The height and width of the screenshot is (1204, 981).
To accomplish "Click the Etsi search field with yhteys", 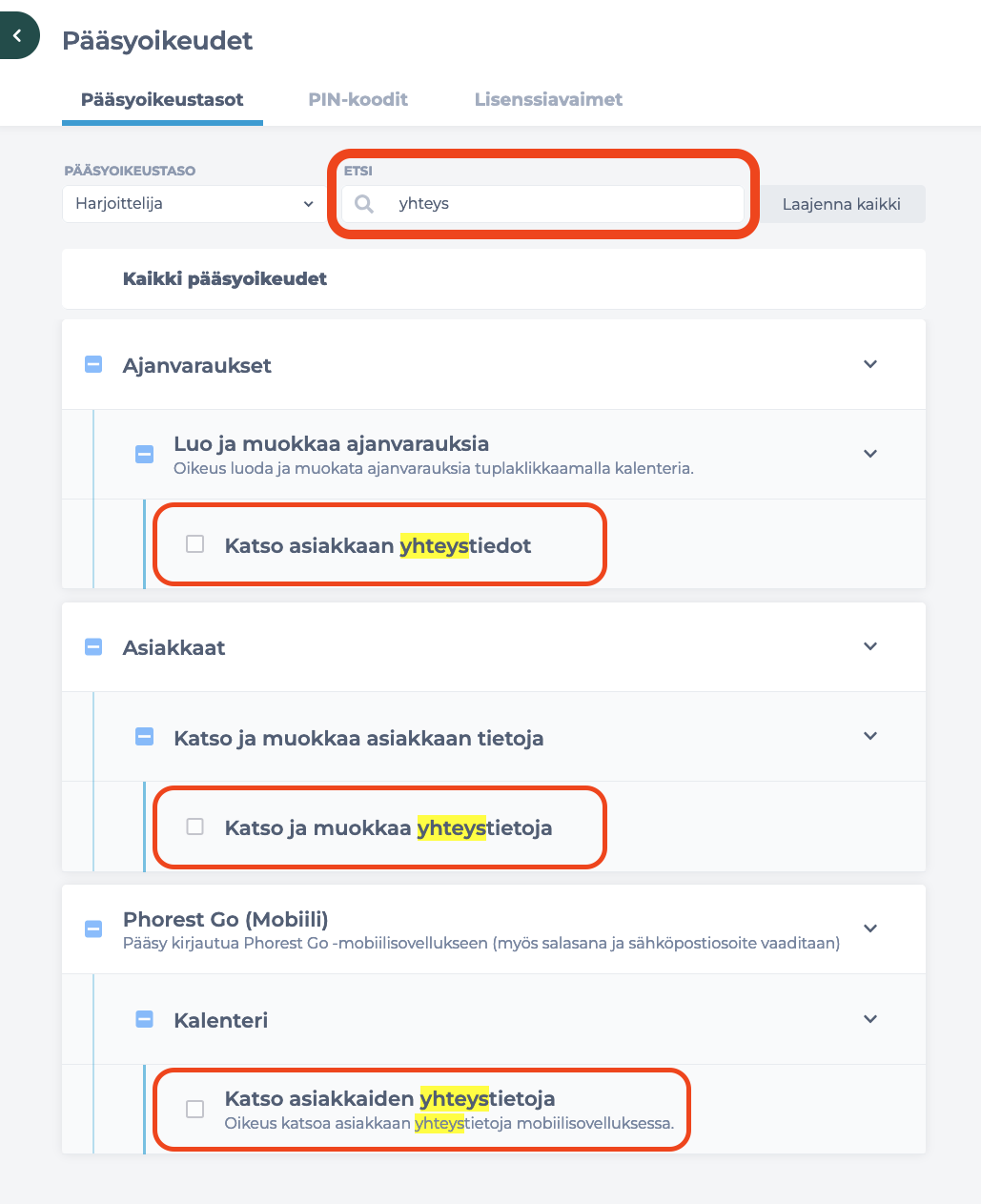I will pos(562,204).
